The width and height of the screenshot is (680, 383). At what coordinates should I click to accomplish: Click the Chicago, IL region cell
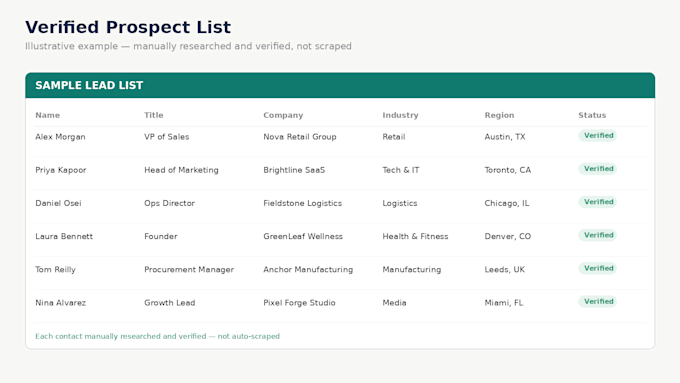507,203
